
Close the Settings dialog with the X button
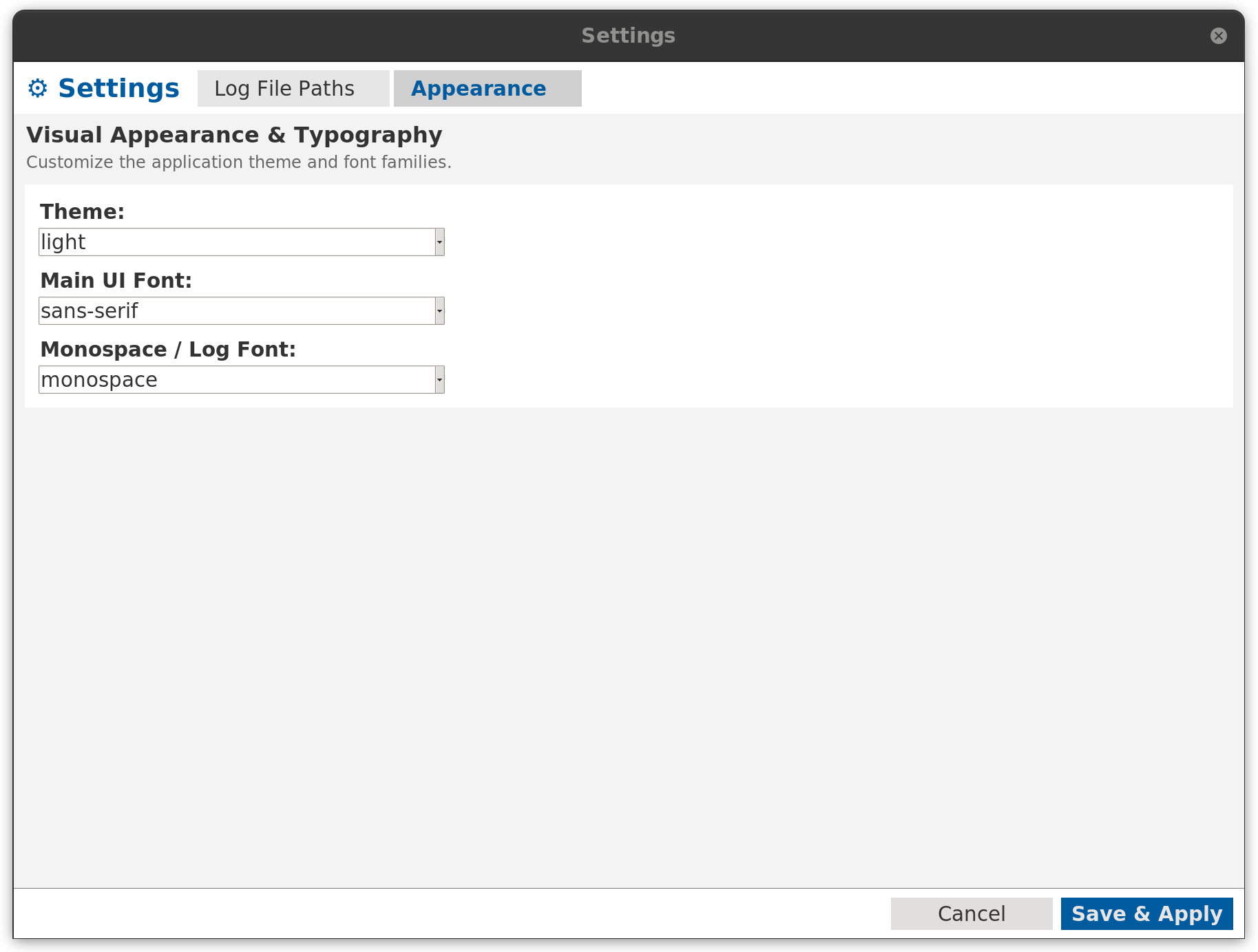click(1218, 36)
